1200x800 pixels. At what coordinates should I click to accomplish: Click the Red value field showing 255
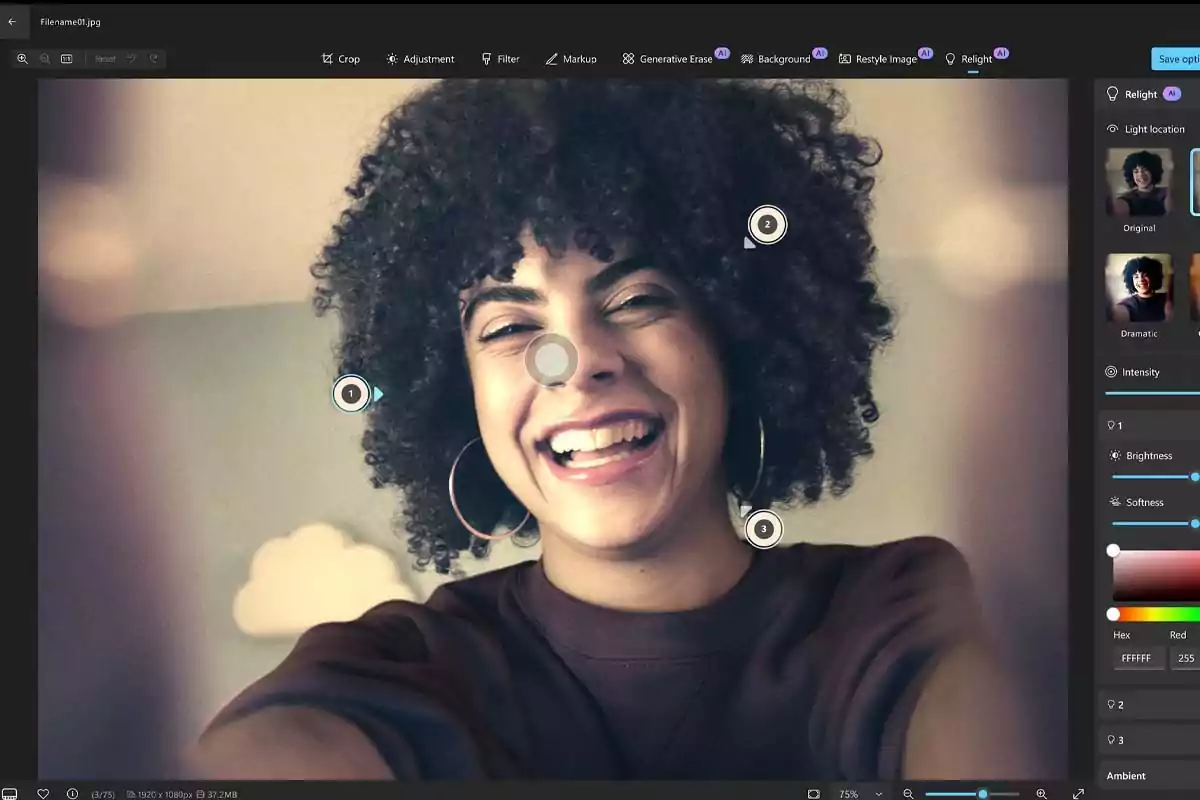(x=1186, y=658)
